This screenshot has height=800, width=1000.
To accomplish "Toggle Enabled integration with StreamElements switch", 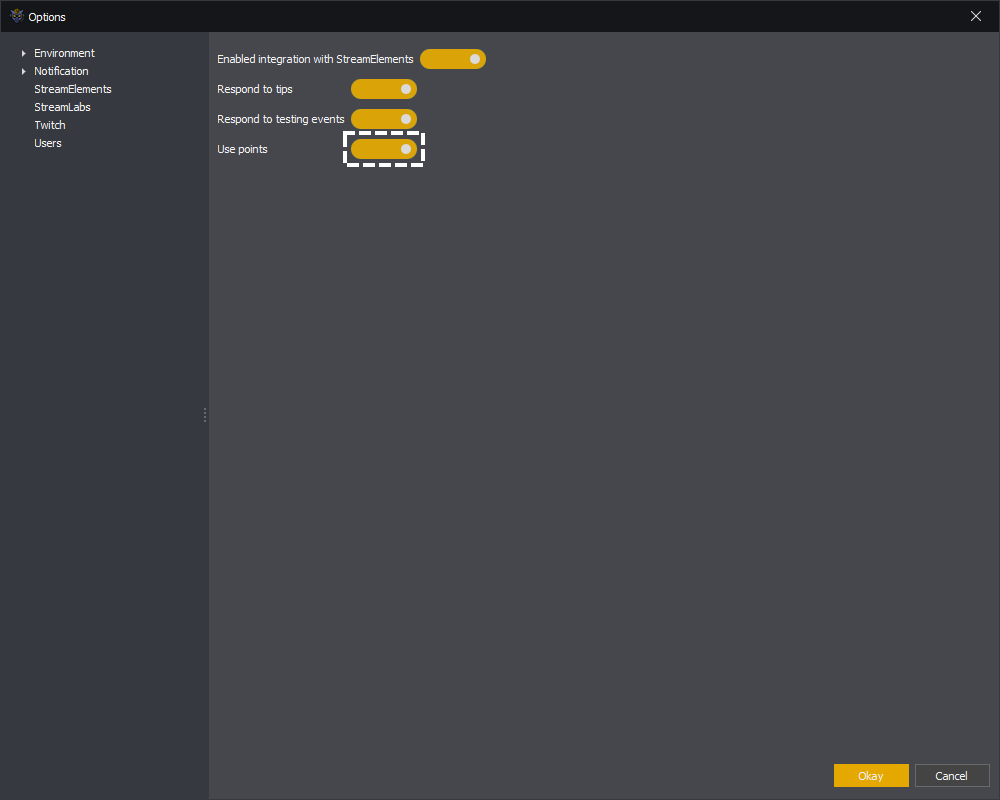I will (453, 59).
